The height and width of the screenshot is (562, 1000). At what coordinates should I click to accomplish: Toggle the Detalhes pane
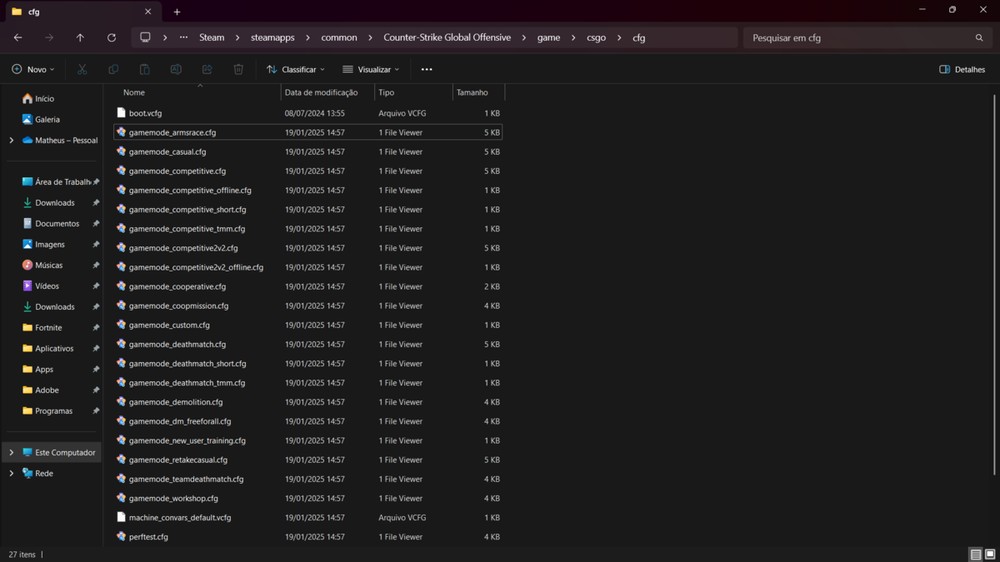(962, 70)
